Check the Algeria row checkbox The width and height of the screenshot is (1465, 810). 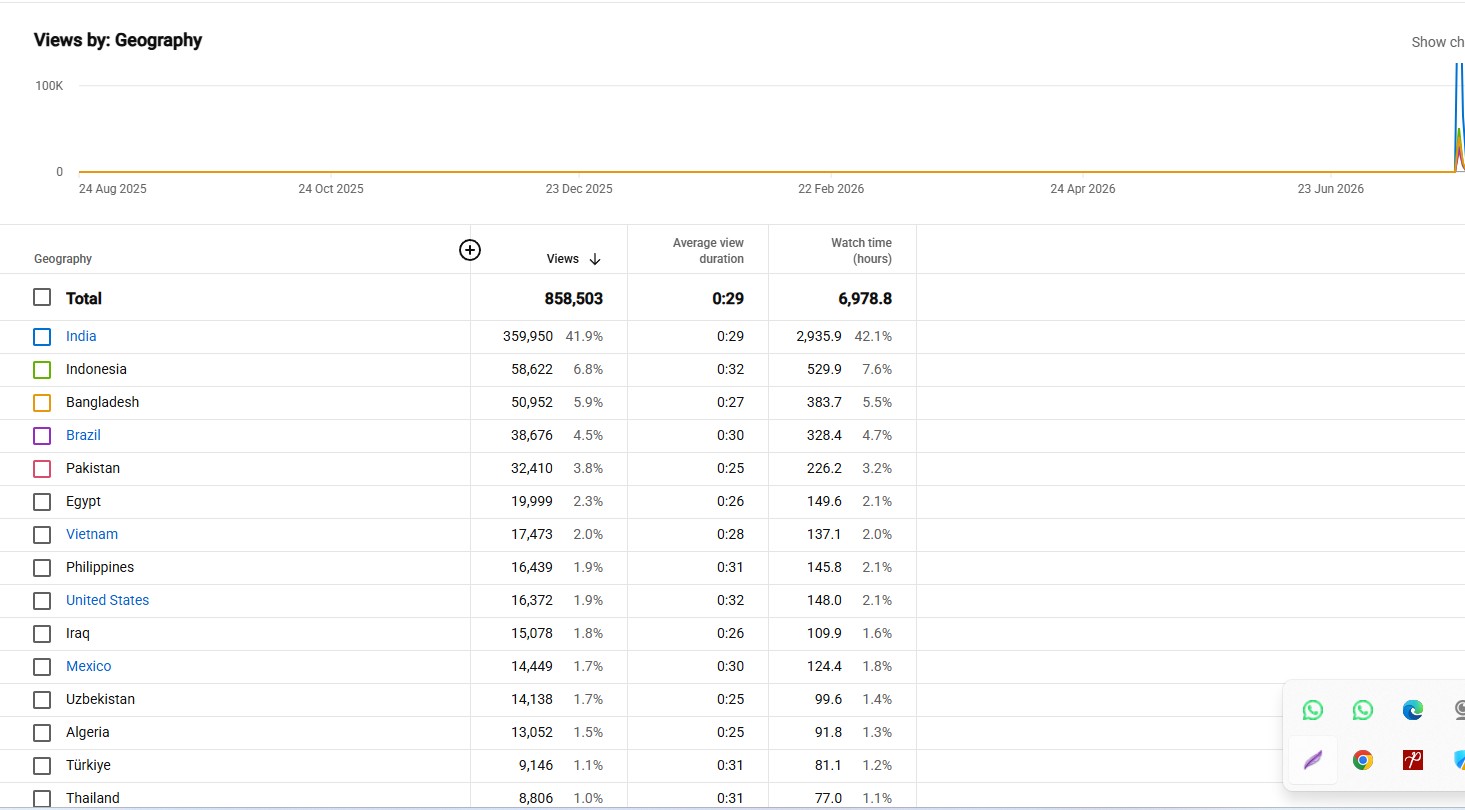point(42,733)
